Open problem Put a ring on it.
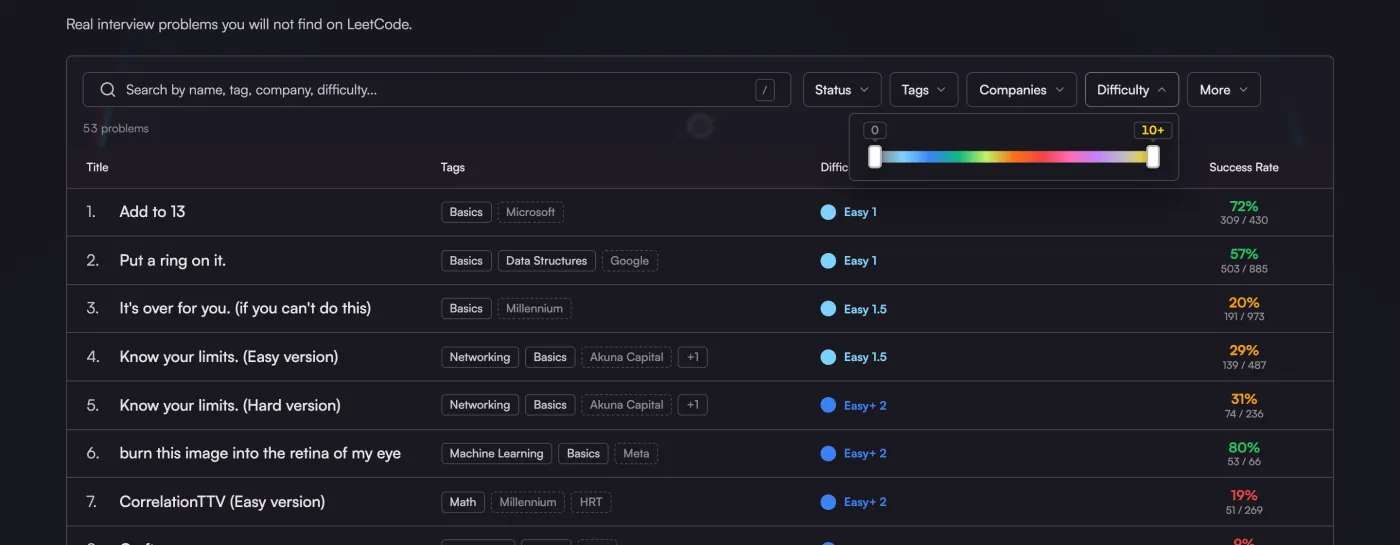This screenshot has height=545, width=1400. pyautogui.click(x=173, y=261)
